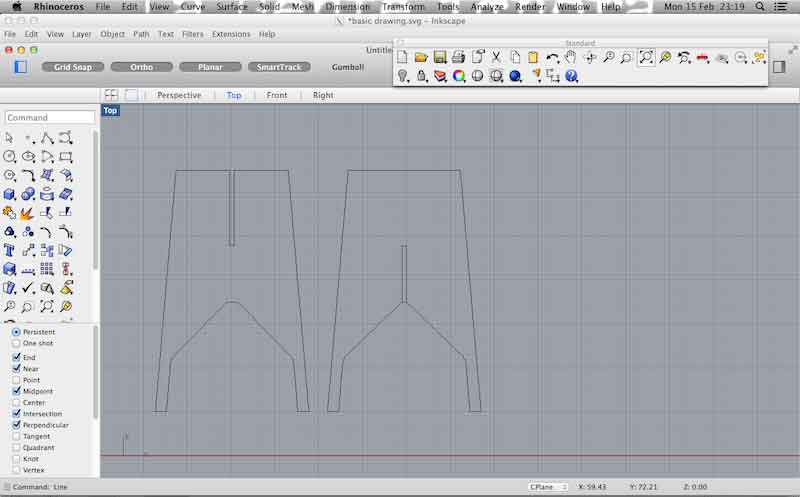Open the Analyze menu

point(487,7)
